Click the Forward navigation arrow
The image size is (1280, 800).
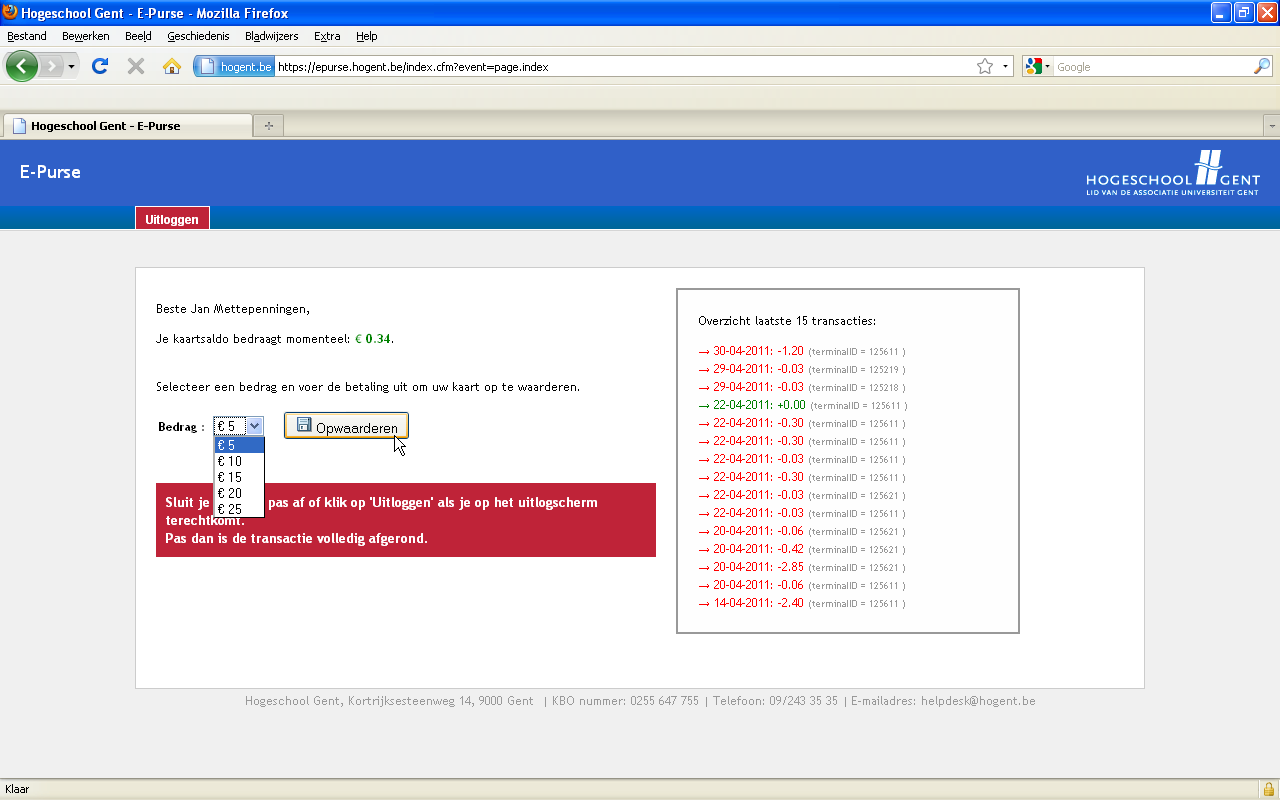click(x=52, y=67)
